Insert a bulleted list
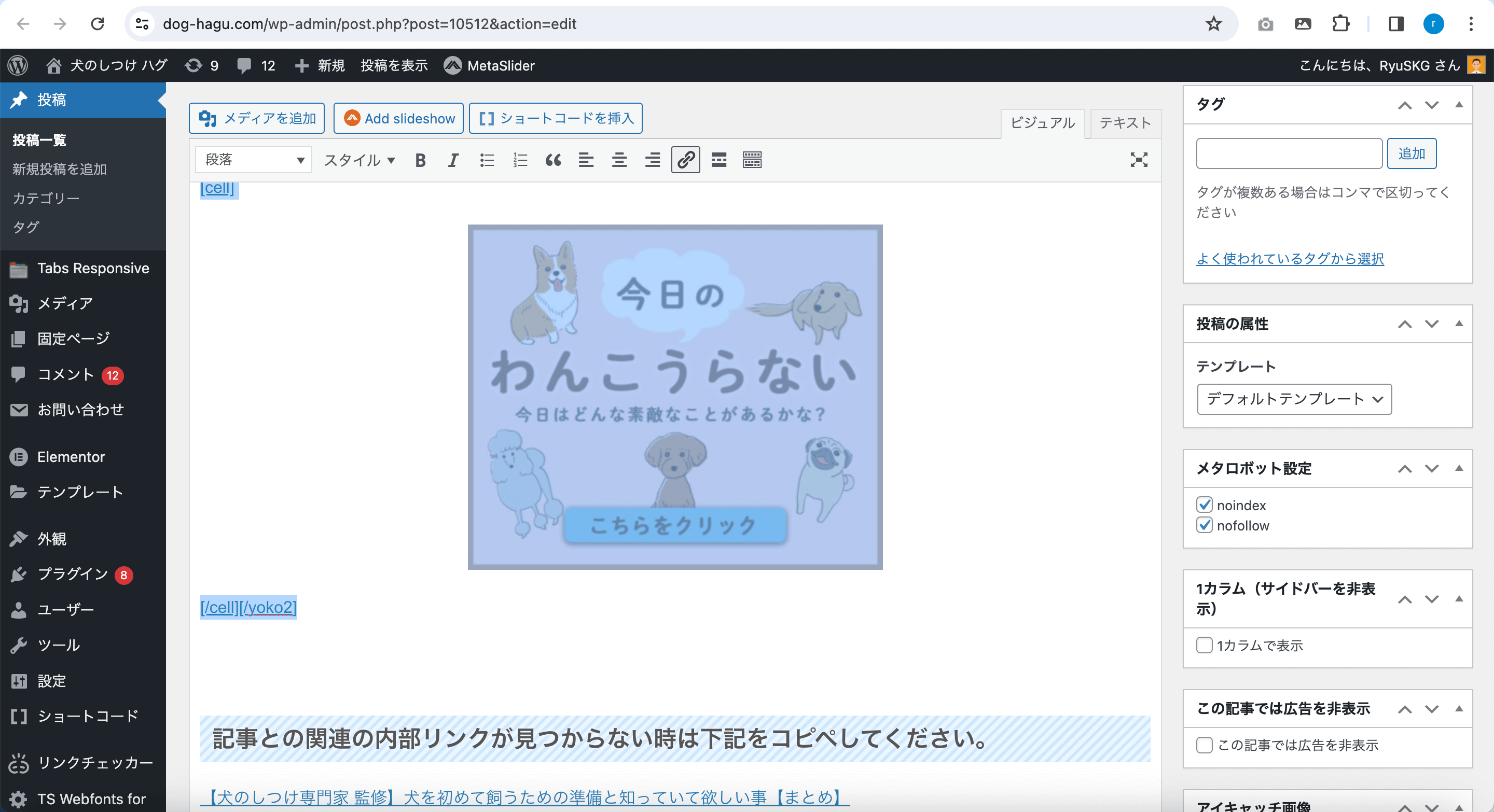The height and width of the screenshot is (812, 1494). 487,160
